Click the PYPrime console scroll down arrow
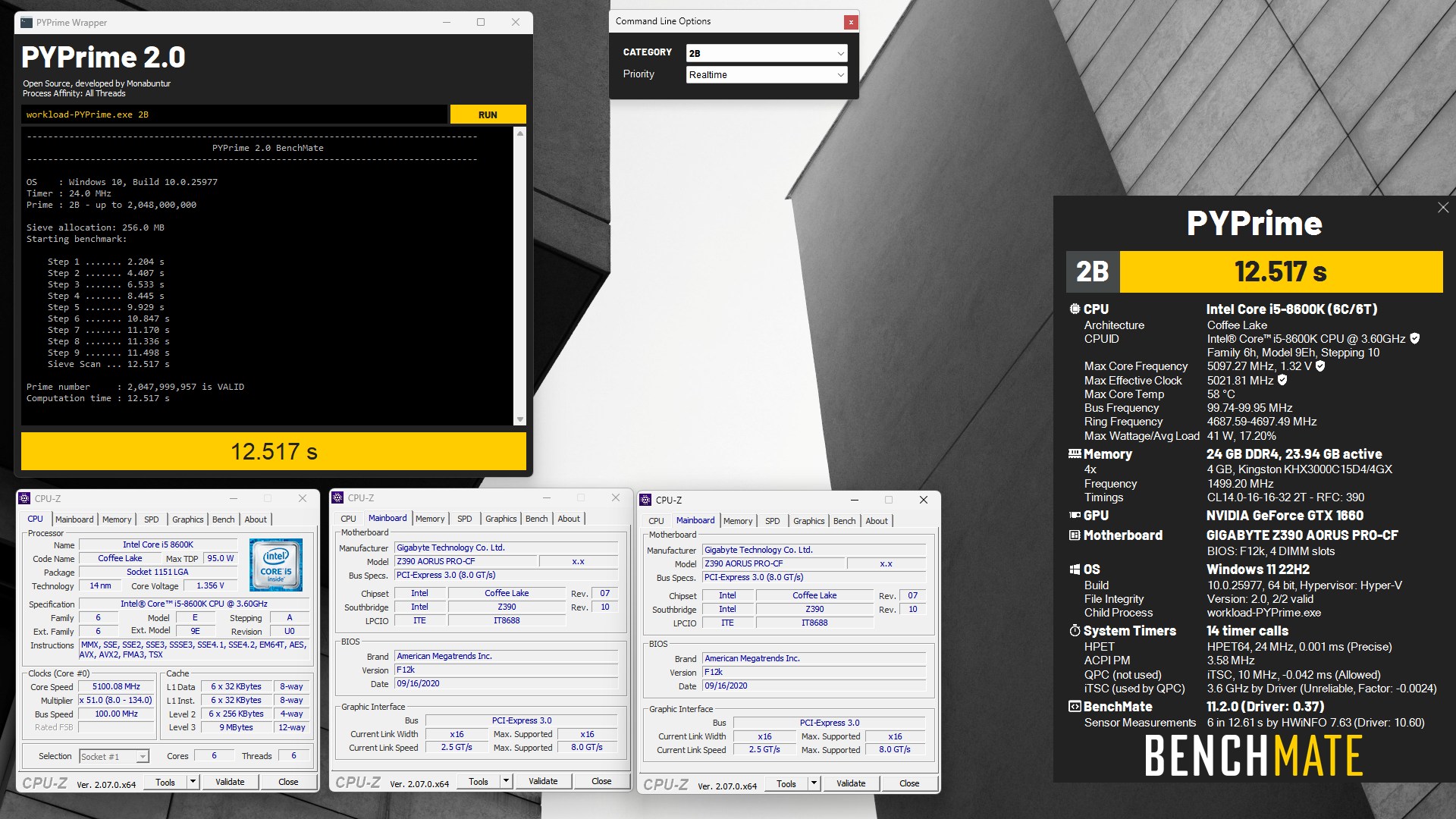The height and width of the screenshot is (819, 1456). click(x=519, y=419)
